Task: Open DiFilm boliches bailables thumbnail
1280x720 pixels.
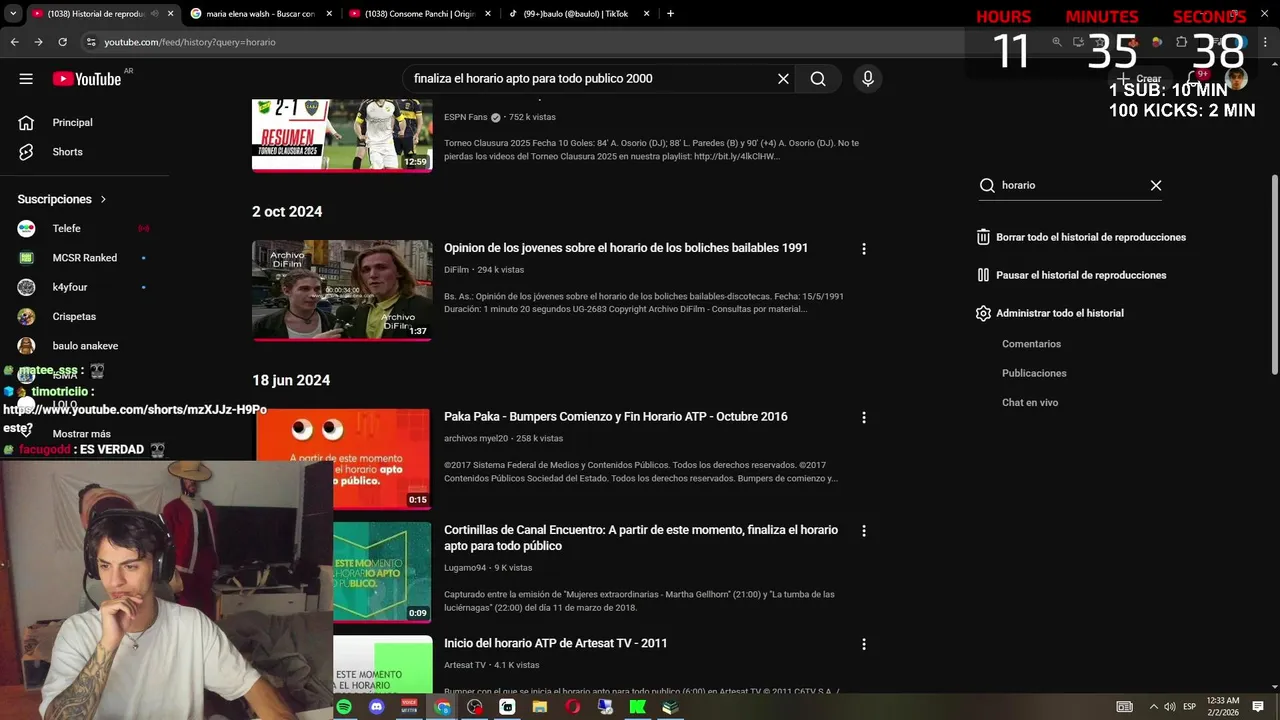Action: click(342, 290)
